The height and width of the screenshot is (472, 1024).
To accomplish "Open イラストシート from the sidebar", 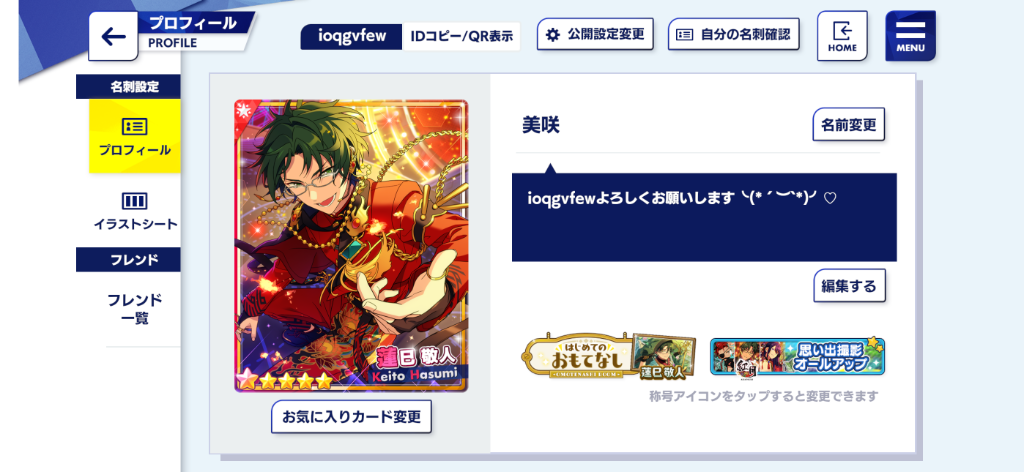I will pos(135,211).
